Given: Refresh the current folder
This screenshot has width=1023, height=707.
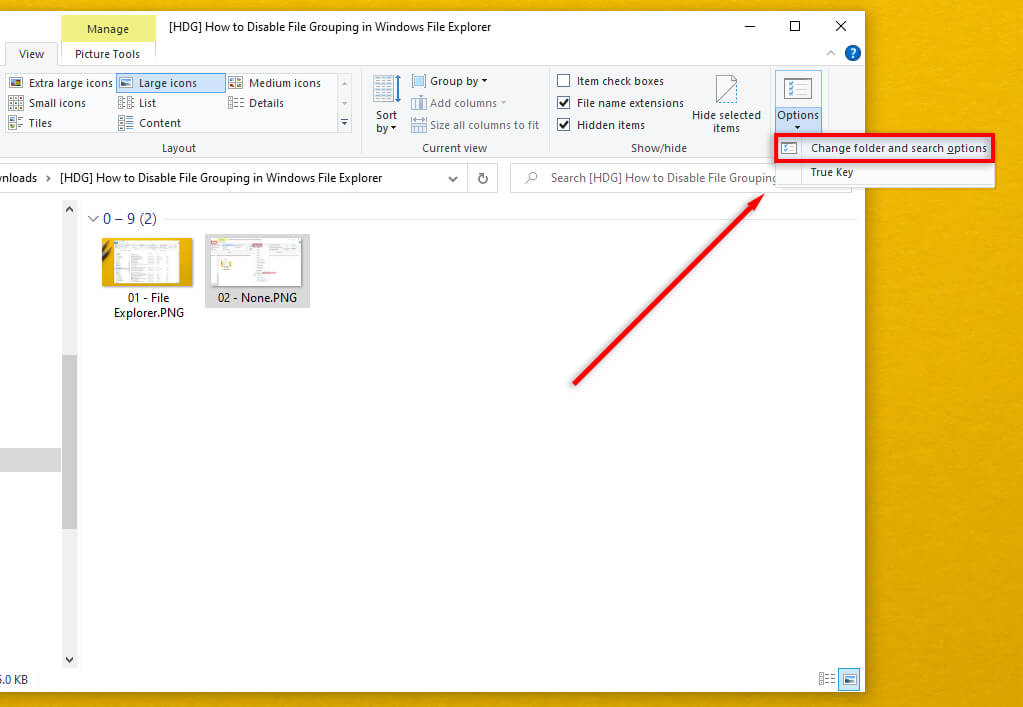Looking at the screenshot, I should [x=483, y=178].
